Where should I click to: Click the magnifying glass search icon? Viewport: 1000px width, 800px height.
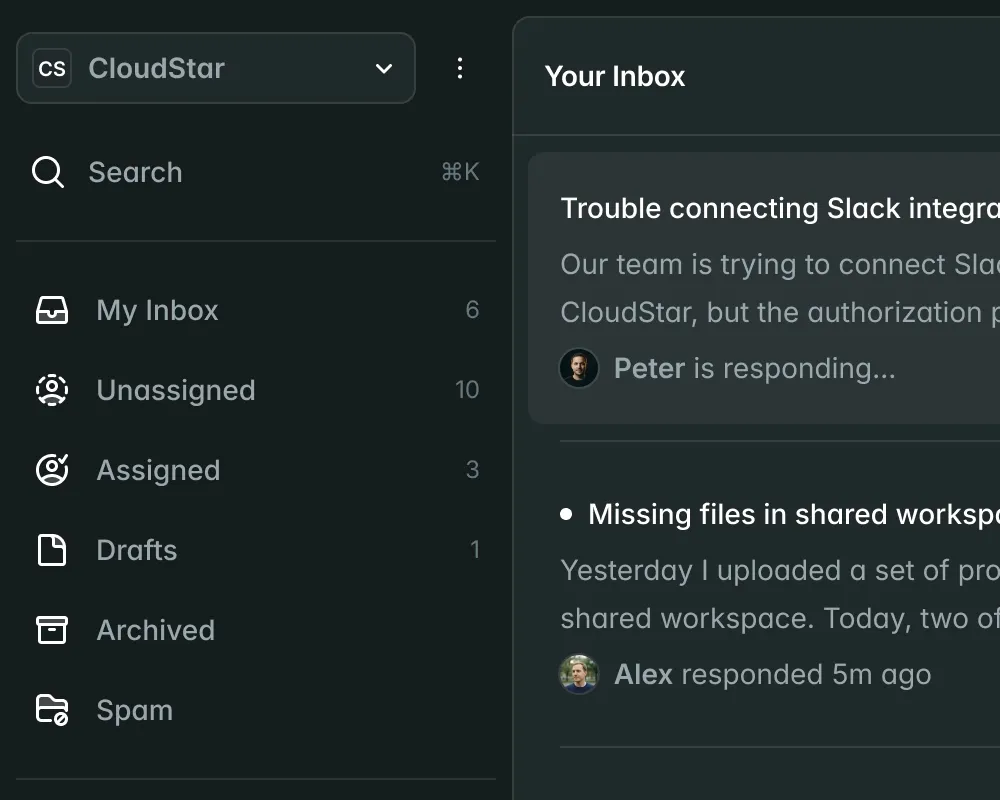(46, 172)
